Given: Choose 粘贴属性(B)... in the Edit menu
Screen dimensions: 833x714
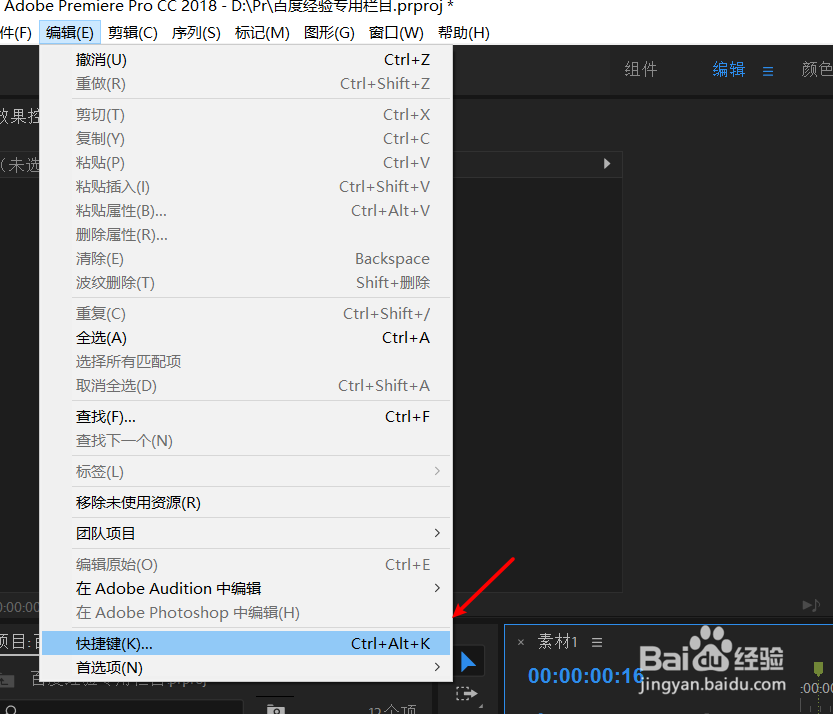Looking at the screenshot, I should (x=245, y=210).
